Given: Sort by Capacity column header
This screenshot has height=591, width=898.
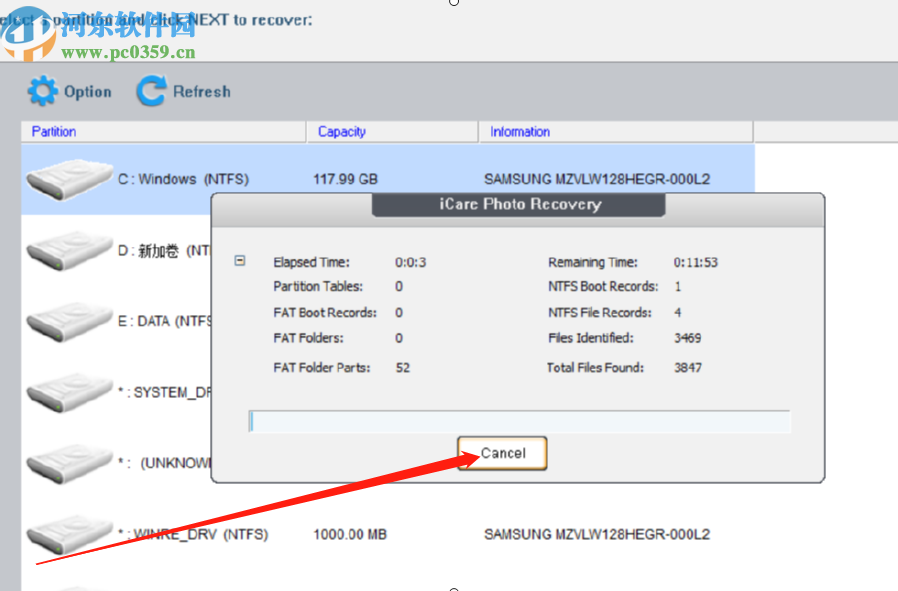Looking at the screenshot, I should (x=392, y=132).
